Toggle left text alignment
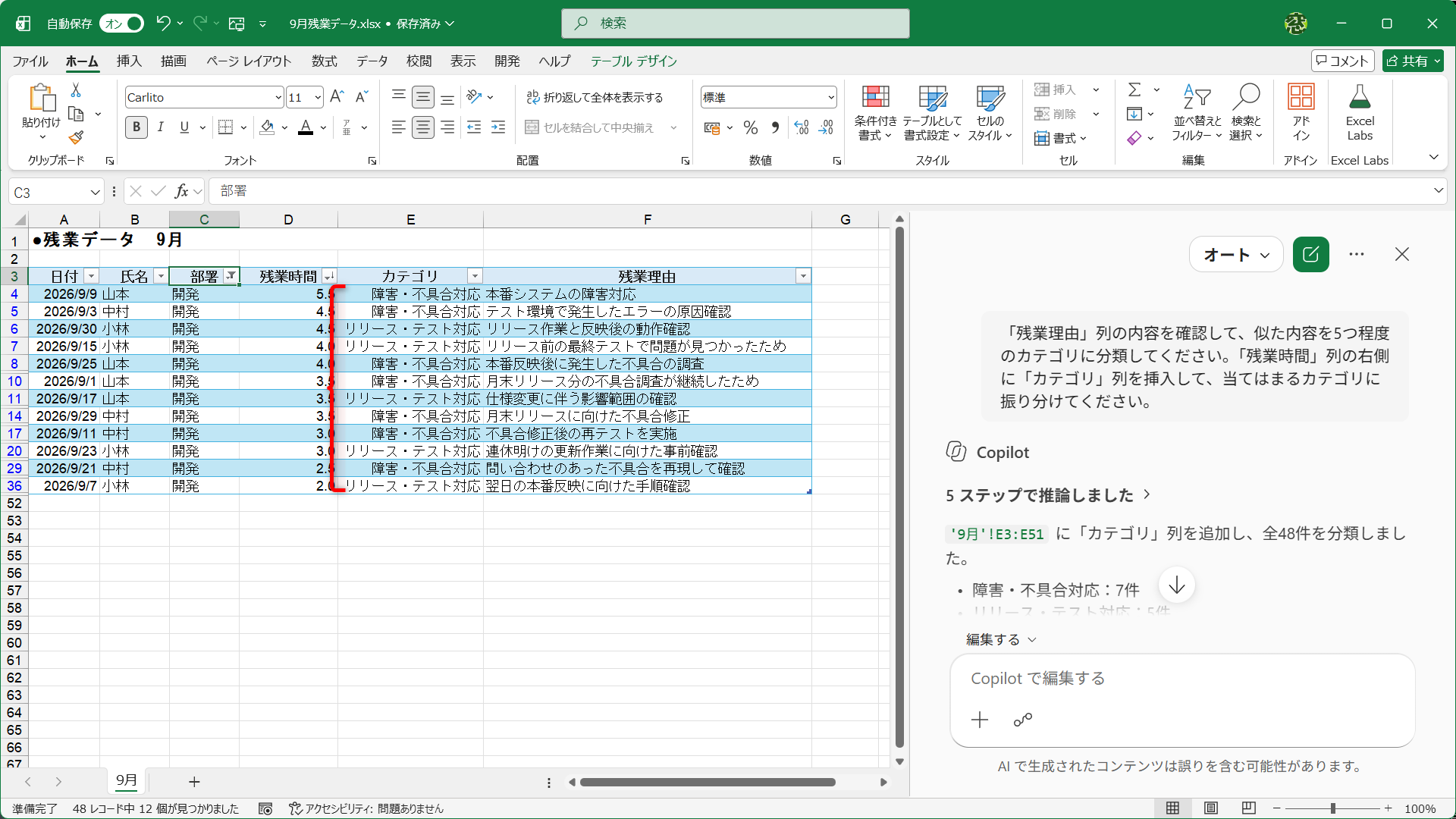Screen dimensions: 1456x819 pos(398,127)
